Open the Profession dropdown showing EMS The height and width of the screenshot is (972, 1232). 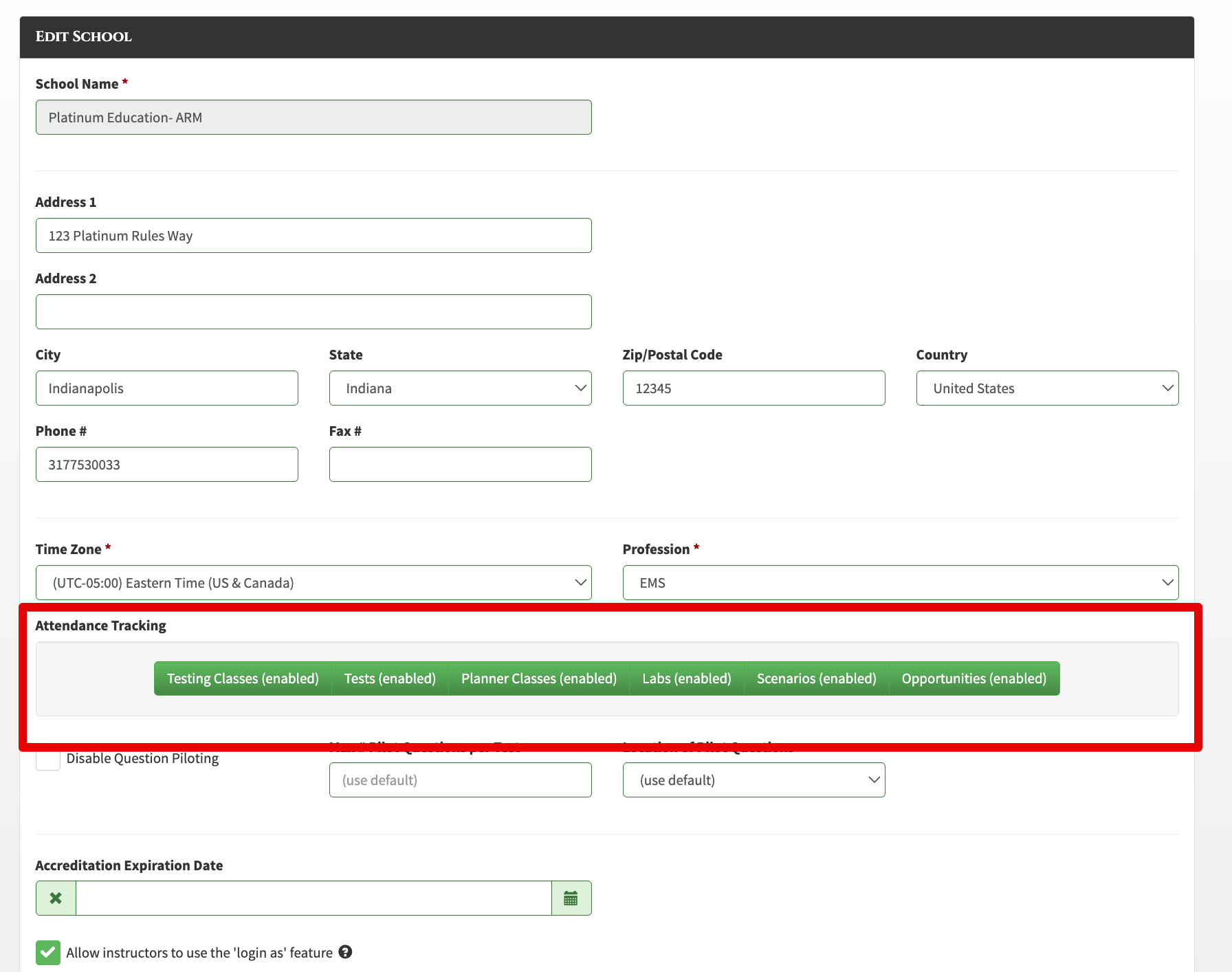tap(901, 583)
